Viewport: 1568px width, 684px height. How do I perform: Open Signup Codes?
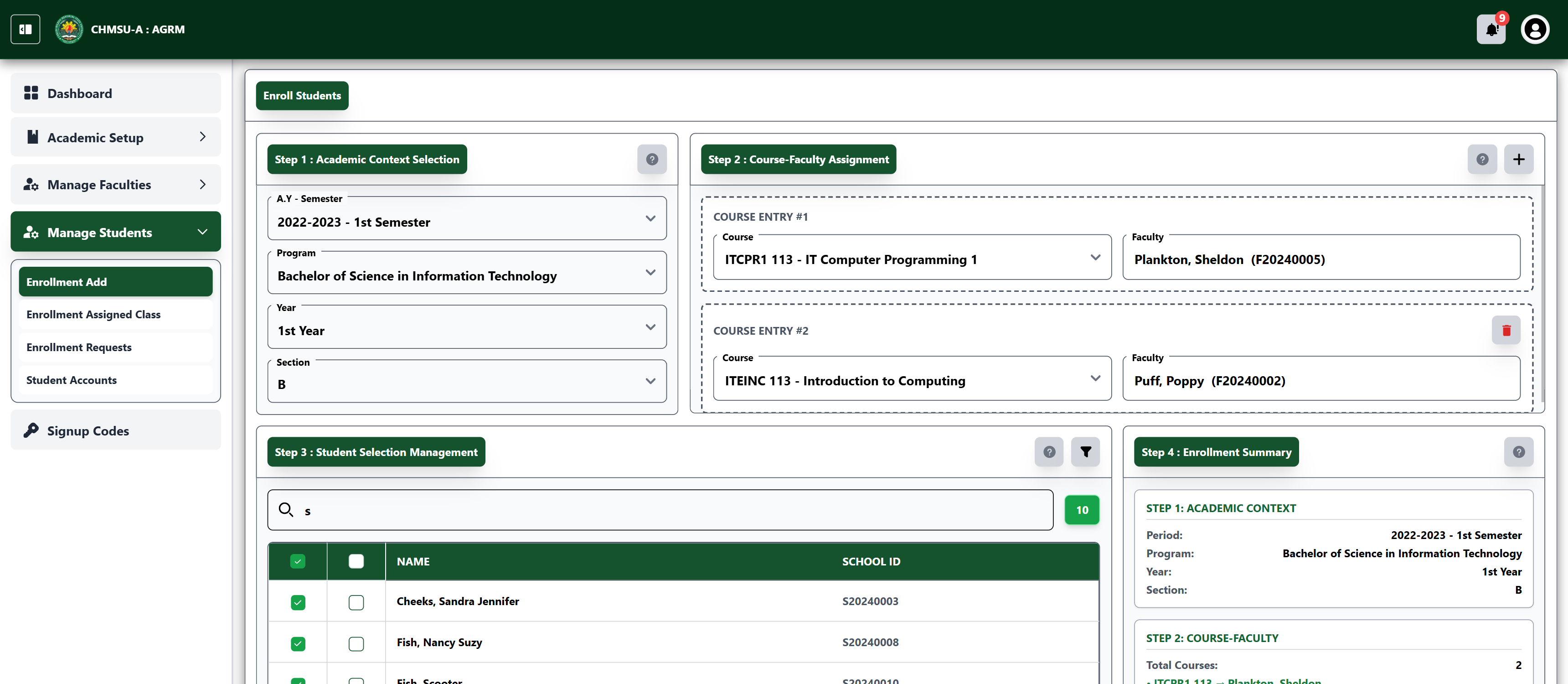116,430
